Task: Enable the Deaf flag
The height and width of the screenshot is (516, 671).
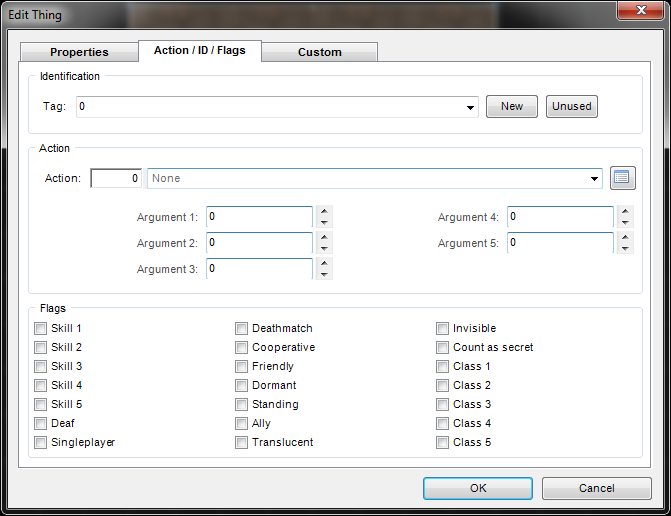Action: point(41,424)
